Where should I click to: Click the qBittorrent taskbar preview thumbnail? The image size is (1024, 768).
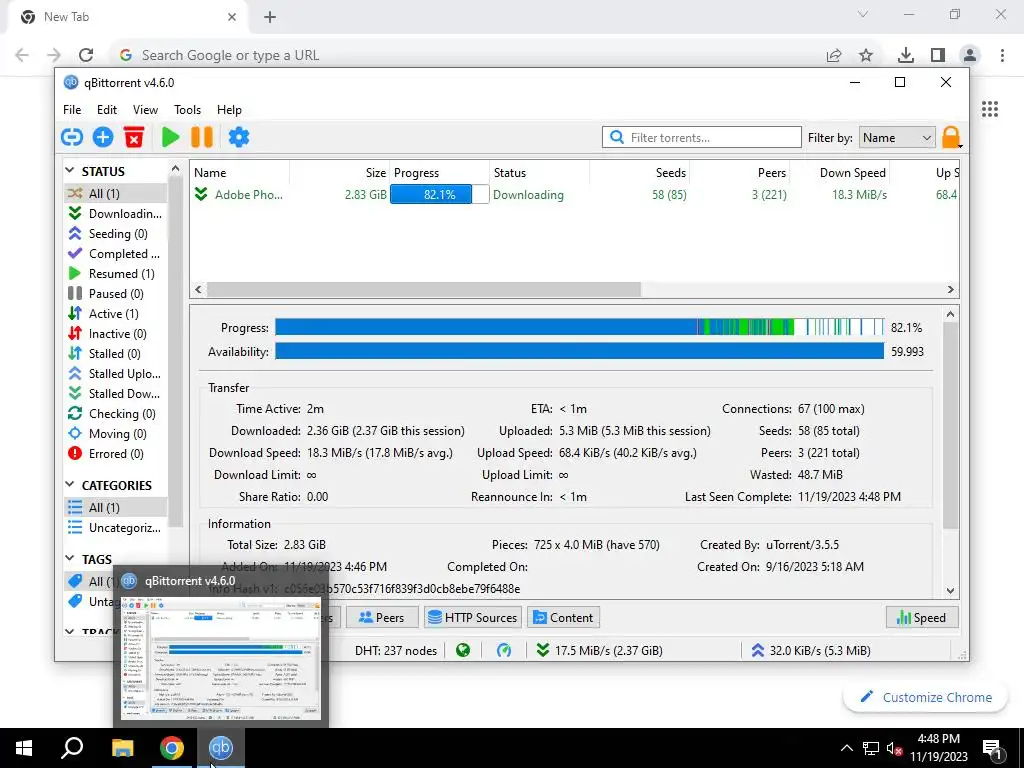click(x=221, y=658)
